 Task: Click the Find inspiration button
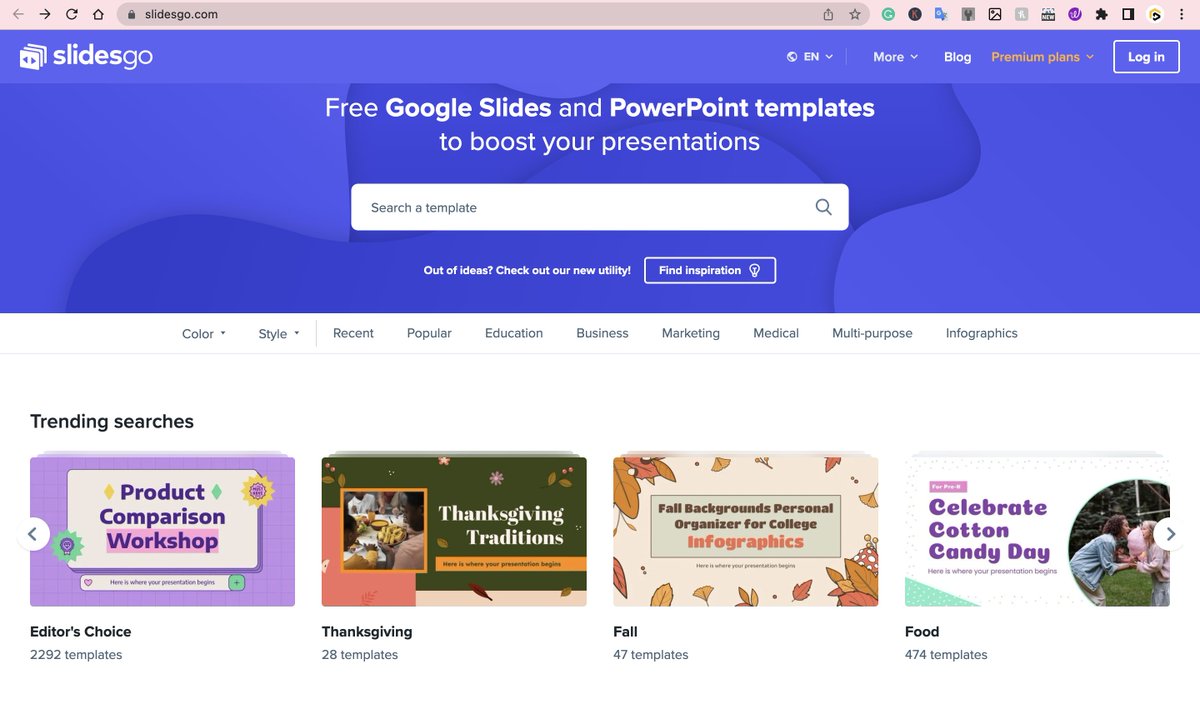710,270
